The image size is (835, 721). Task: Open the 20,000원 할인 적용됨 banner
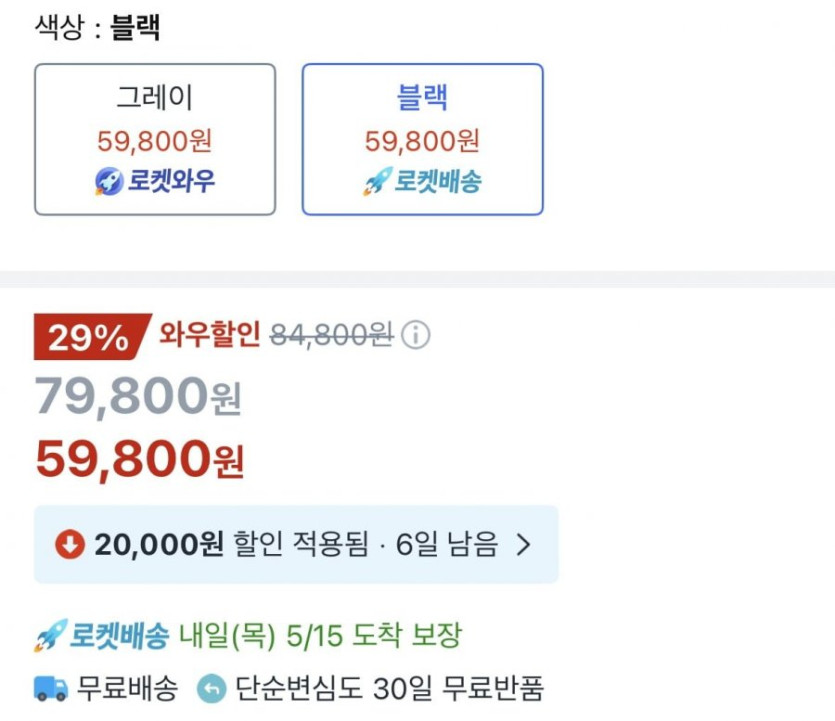point(296,545)
